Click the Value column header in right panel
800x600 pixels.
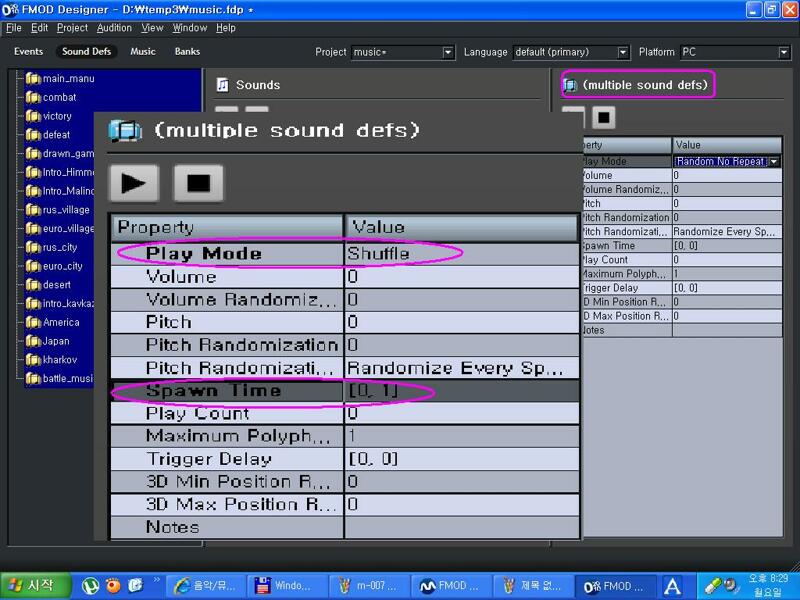click(727, 145)
